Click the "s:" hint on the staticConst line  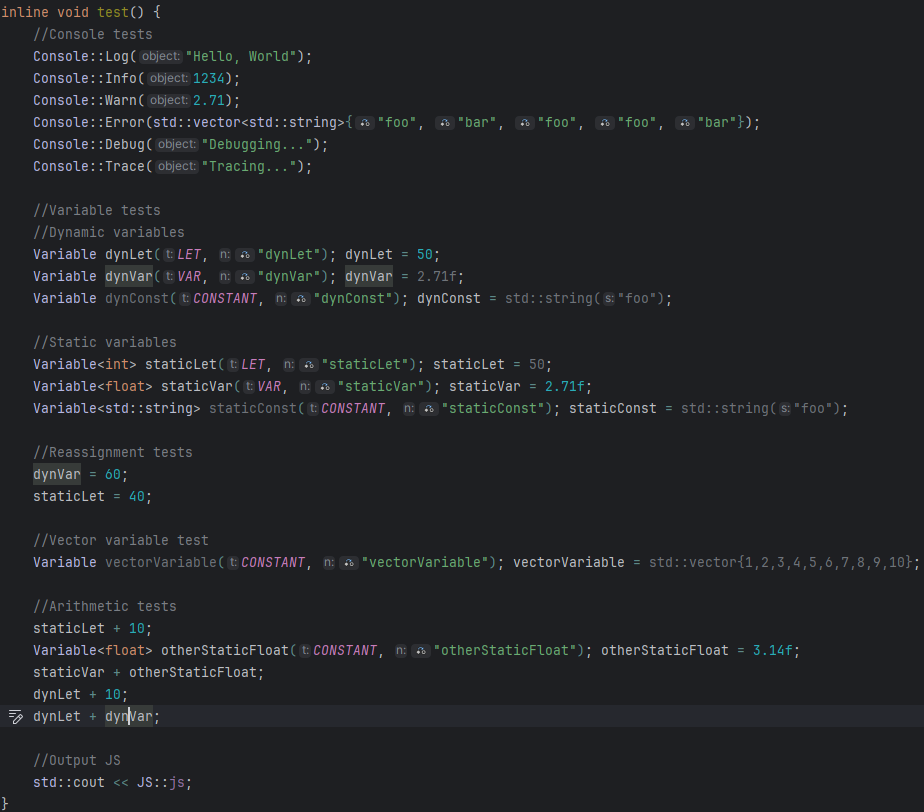coord(785,408)
